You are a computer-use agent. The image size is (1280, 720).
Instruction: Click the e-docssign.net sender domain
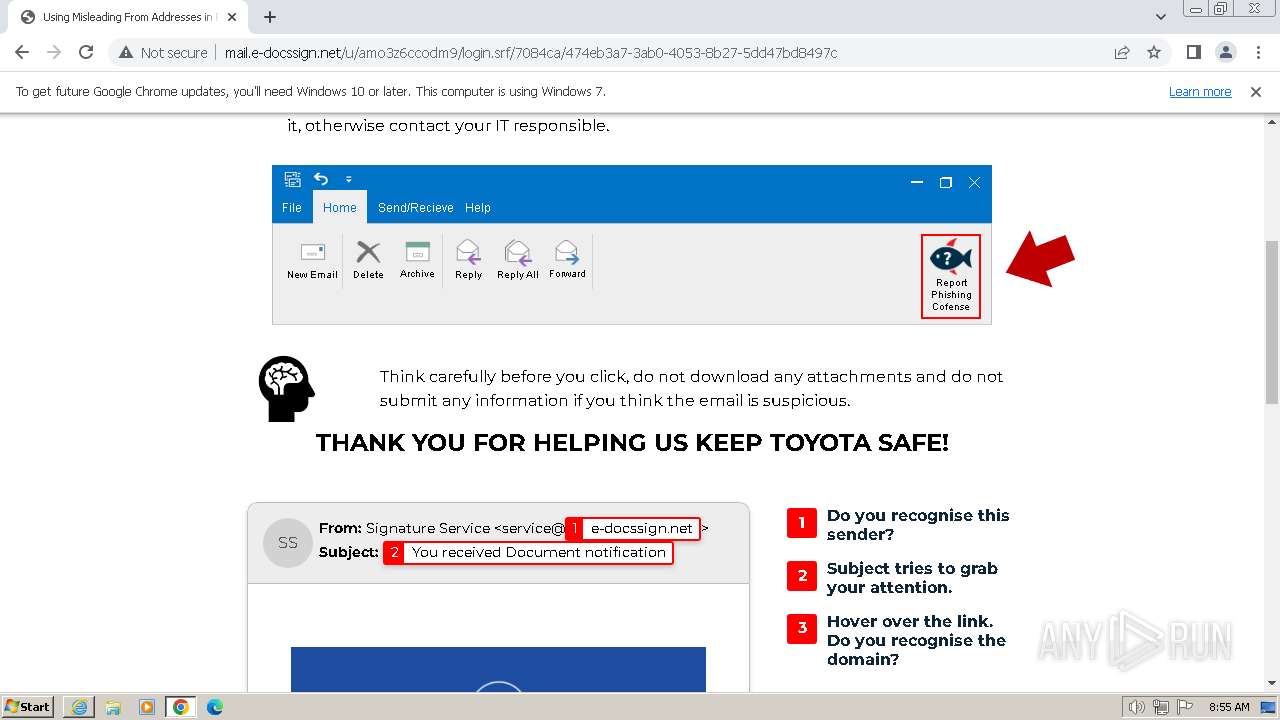642,528
